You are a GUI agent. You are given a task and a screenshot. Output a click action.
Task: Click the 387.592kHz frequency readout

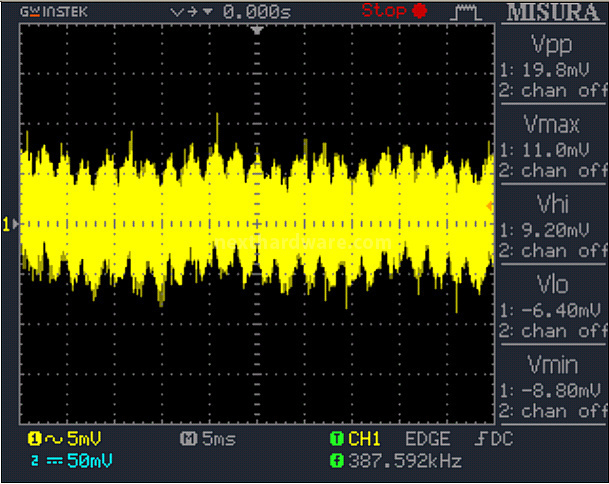tap(405, 461)
